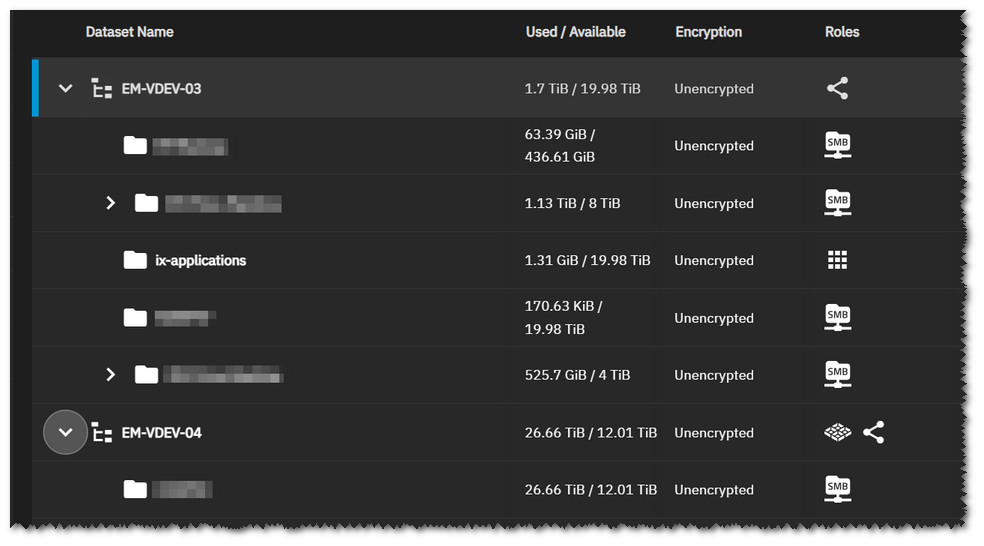984x546 pixels.
Task: Click the Dataset Name column header
Action: [129, 32]
